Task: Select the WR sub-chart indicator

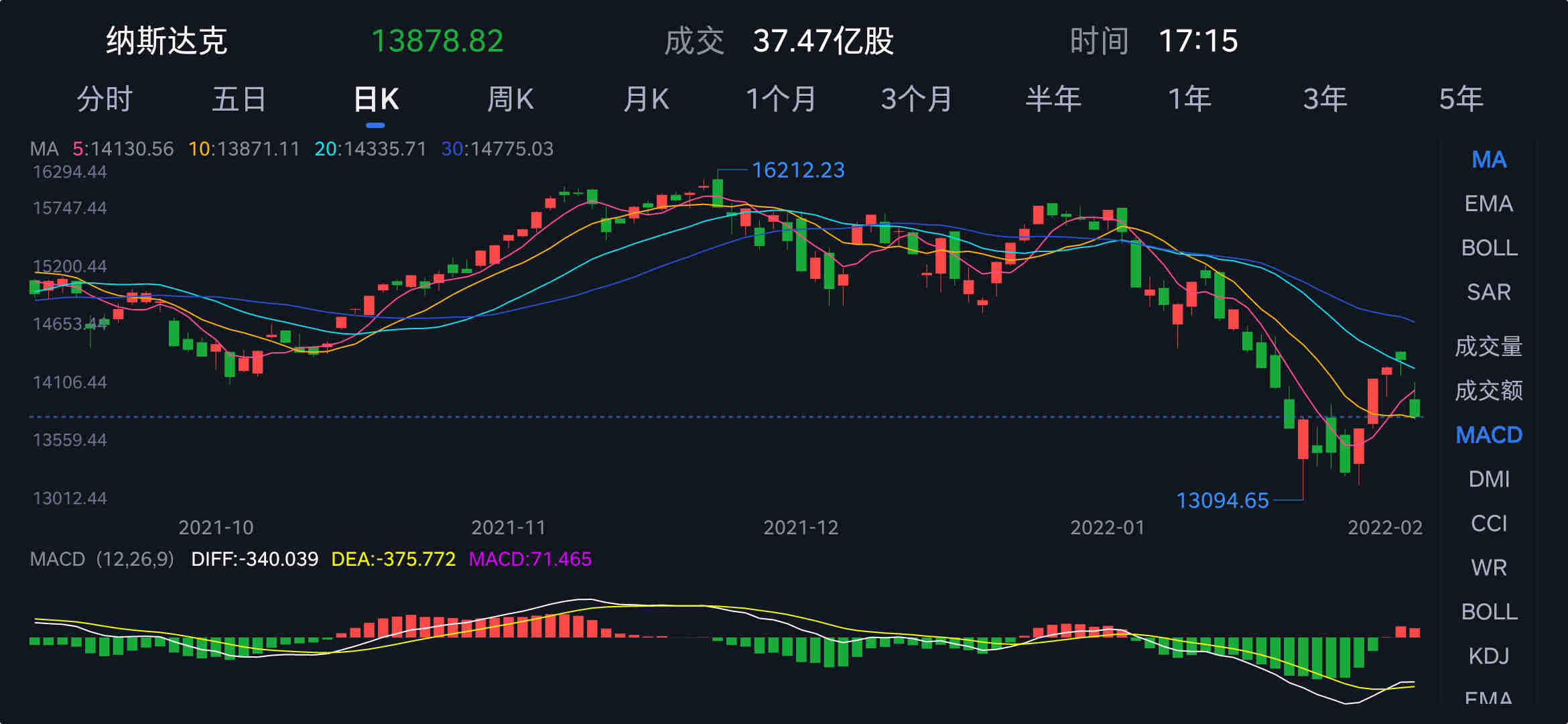Action: (x=1489, y=567)
